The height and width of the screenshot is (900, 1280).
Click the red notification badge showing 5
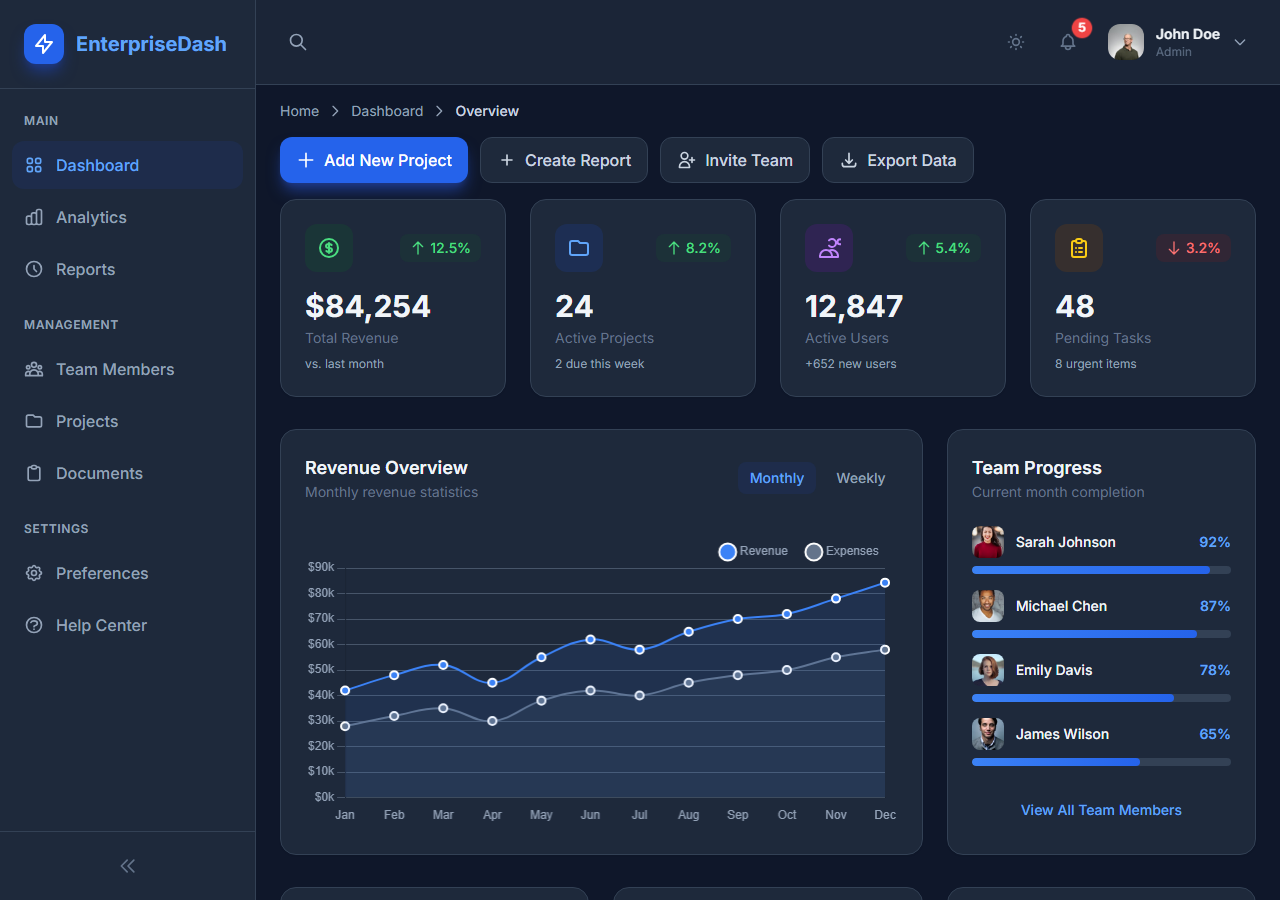click(1082, 28)
